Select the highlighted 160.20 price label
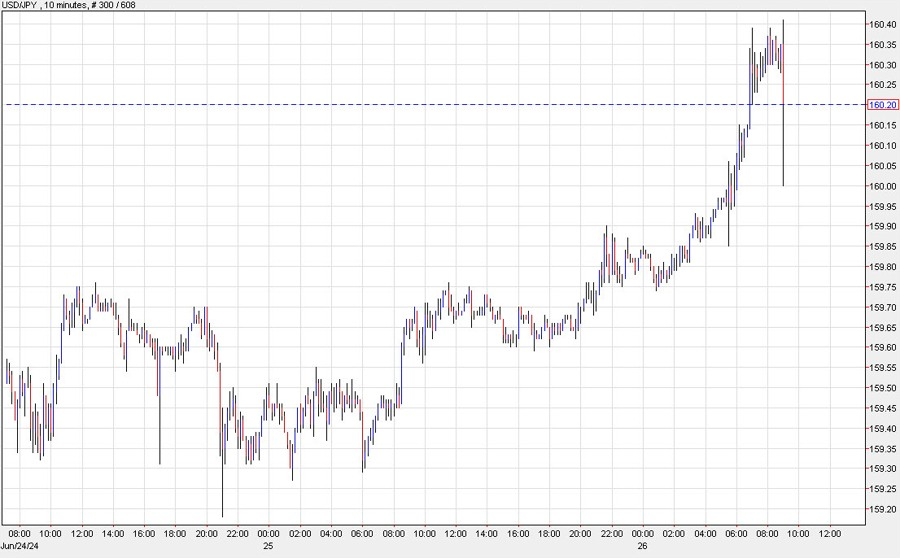This screenshot has height=558, width=900. point(883,104)
